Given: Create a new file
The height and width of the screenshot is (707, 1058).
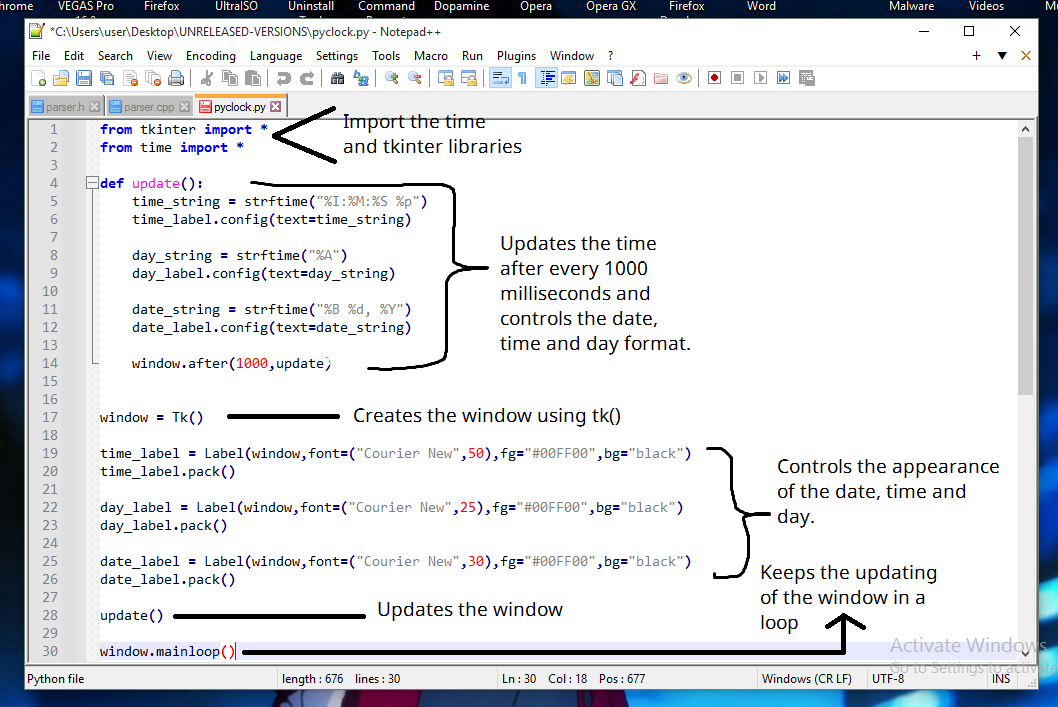Looking at the screenshot, I should pos(39,78).
